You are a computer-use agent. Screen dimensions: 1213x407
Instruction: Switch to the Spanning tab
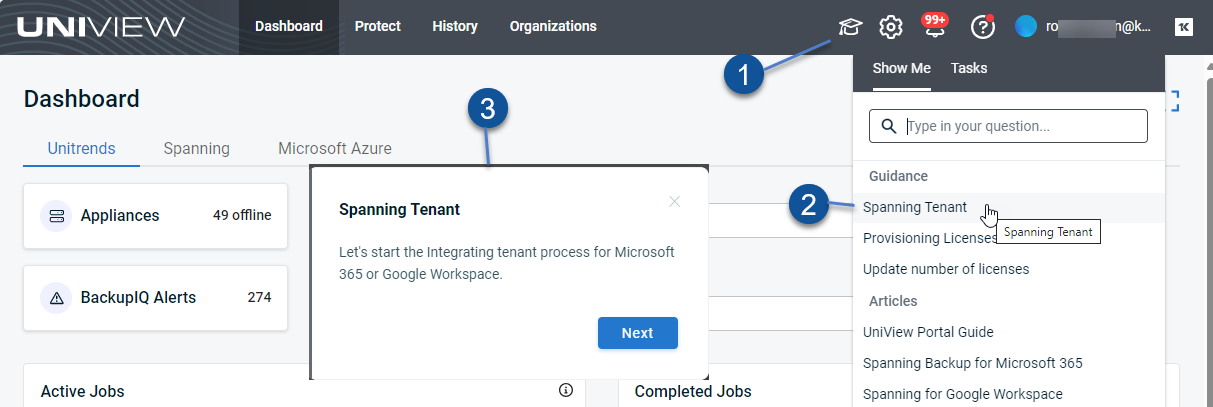click(x=196, y=148)
